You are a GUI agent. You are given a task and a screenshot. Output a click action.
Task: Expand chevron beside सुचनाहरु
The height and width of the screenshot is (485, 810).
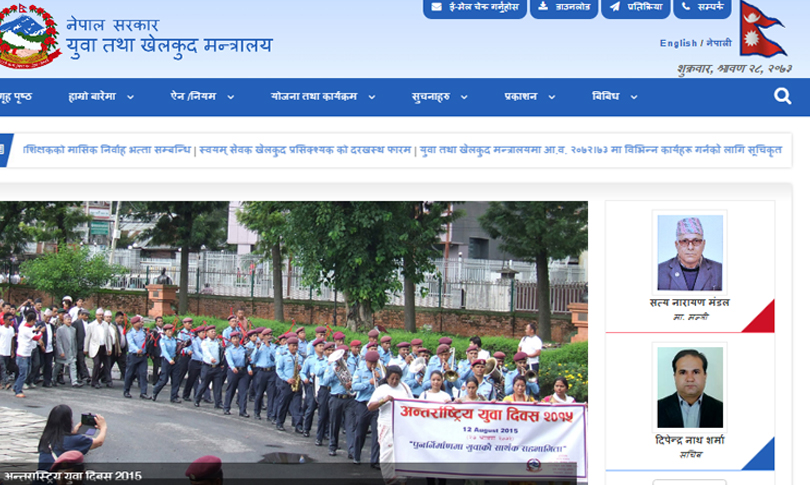(x=464, y=97)
